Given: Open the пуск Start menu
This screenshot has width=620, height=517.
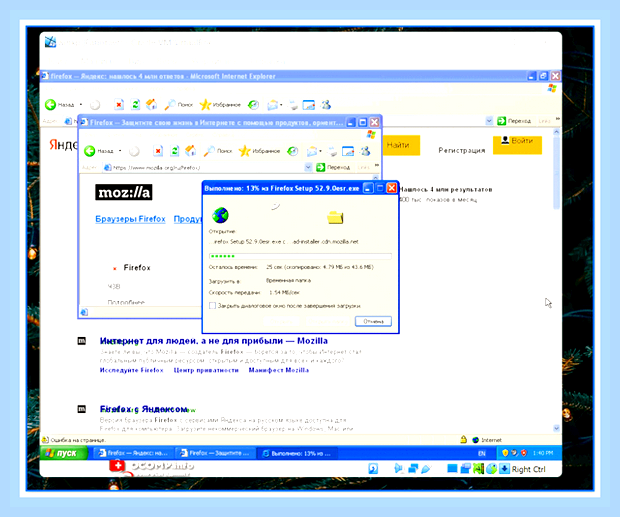Looking at the screenshot, I should (63, 453).
